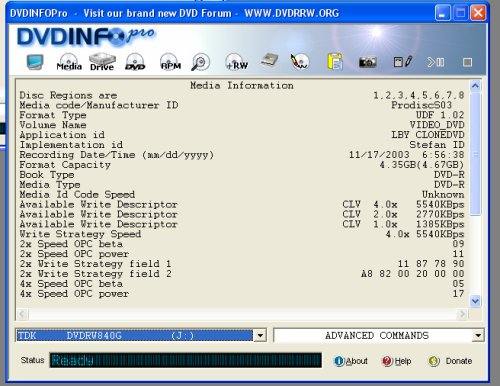Click the disc drive tray icon
The width and height of the screenshot is (500, 386).
tap(270, 60)
